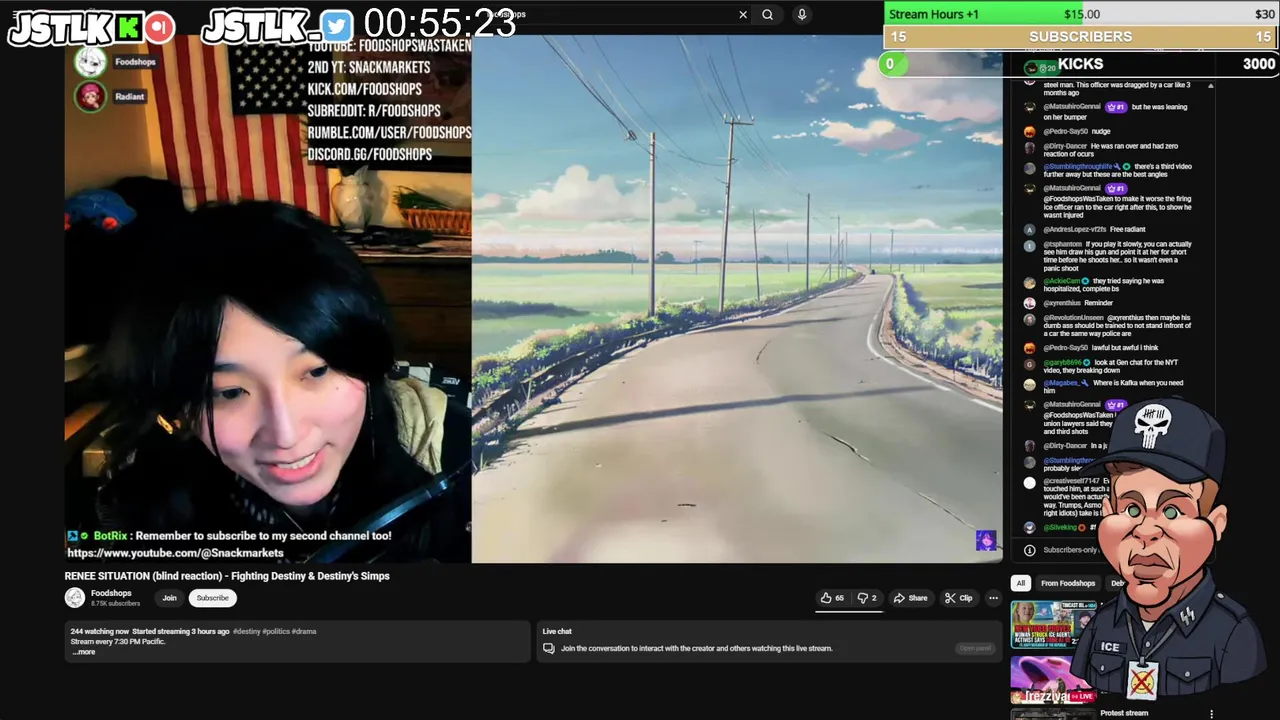Click the voice search microphone icon

point(801,14)
